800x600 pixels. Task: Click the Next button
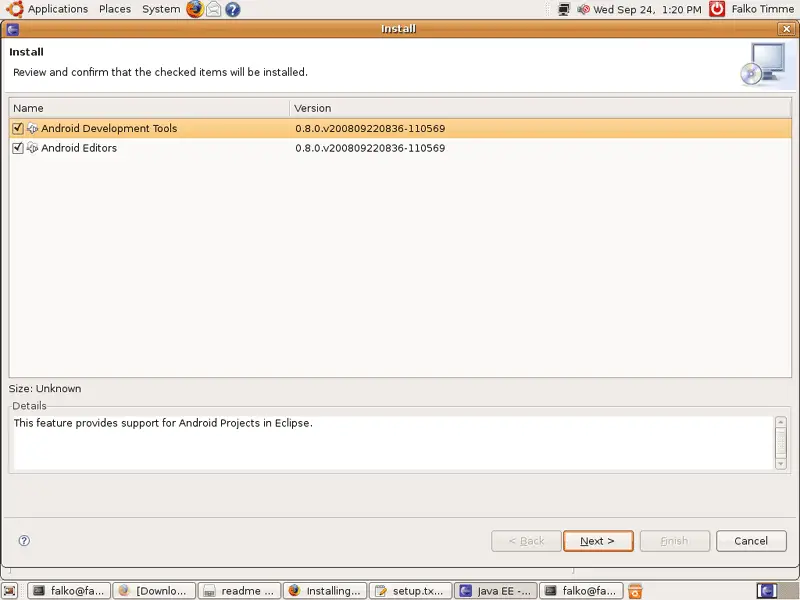coord(598,541)
